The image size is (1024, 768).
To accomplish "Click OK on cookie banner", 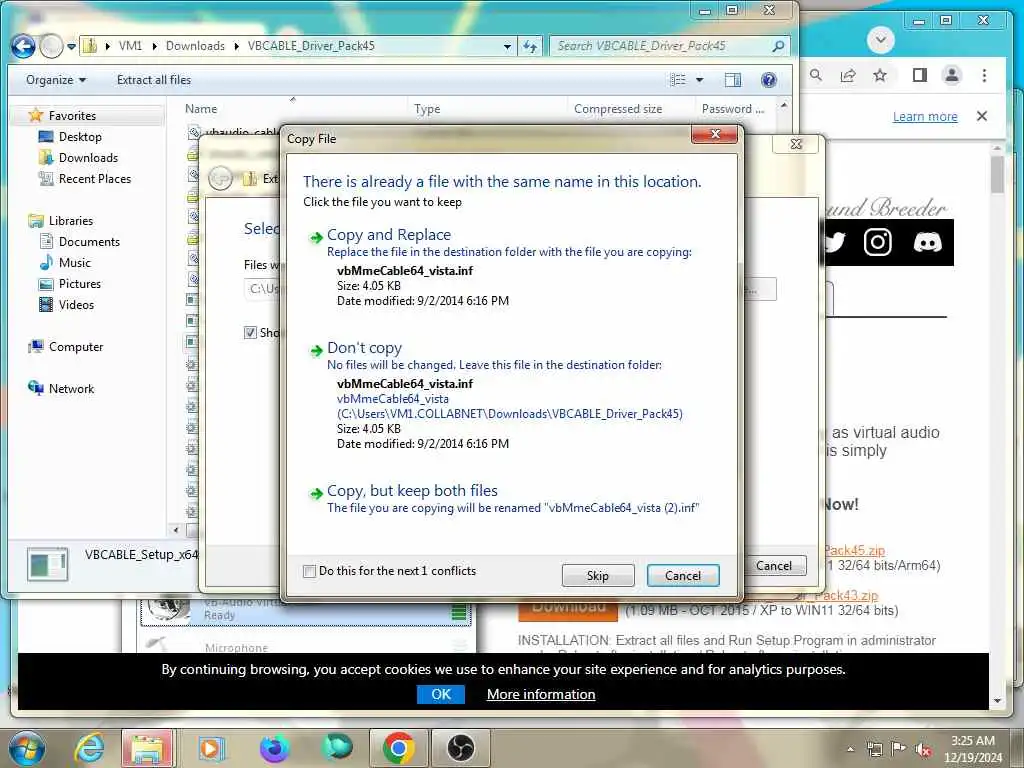I will (x=441, y=694).
